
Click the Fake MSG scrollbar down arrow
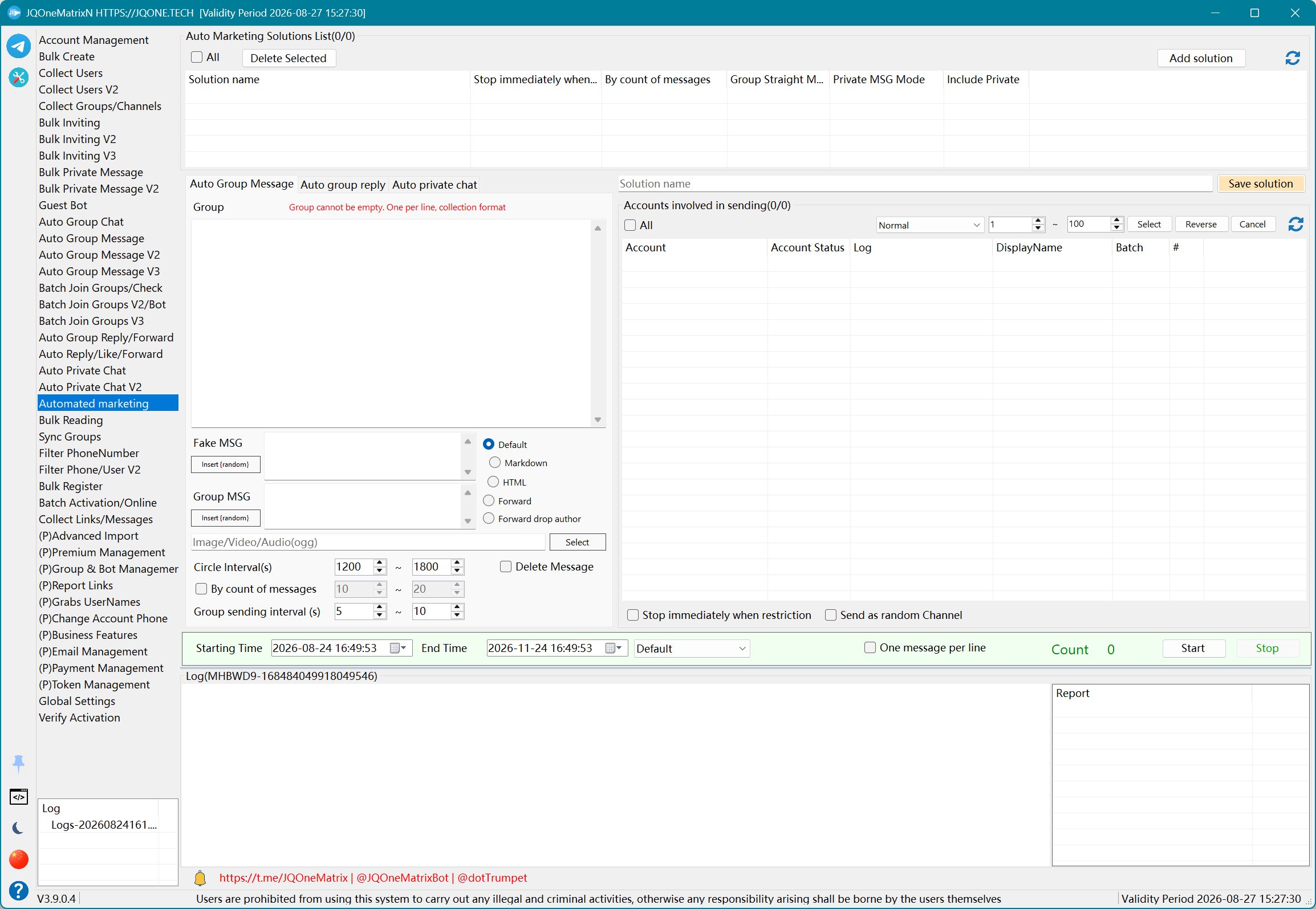[468, 472]
